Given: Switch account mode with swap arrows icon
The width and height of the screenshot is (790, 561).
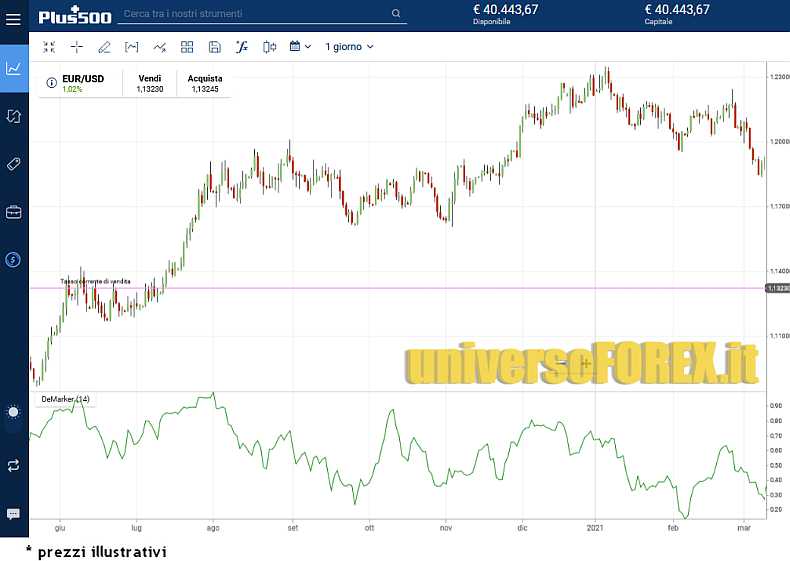Looking at the screenshot, I should pyautogui.click(x=14, y=465).
